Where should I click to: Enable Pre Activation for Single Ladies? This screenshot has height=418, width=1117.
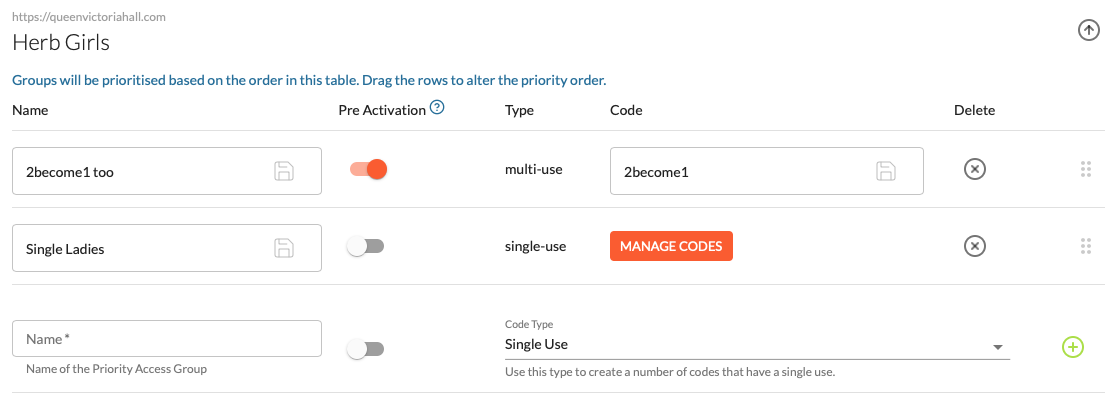[x=365, y=246]
